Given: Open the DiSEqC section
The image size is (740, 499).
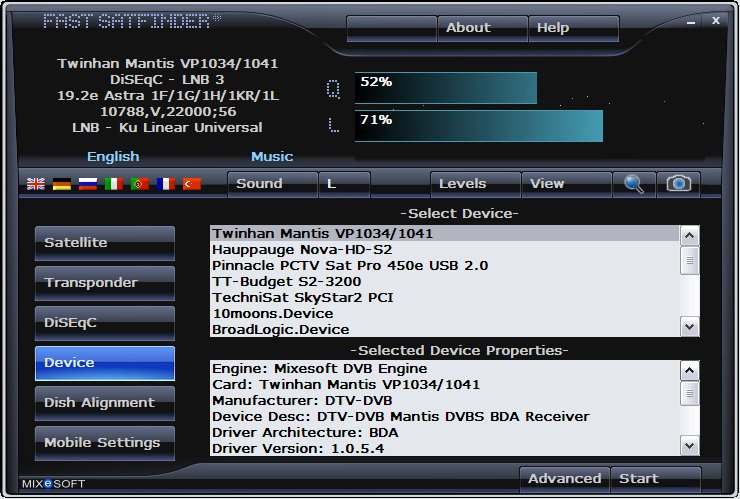Looking at the screenshot, I should [105, 323].
